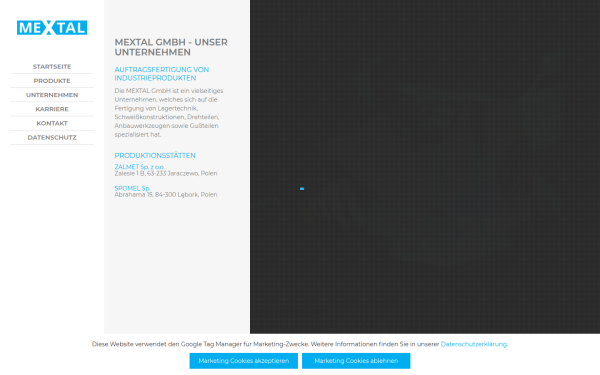The width and height of the screenshot is (600, 375).
Task: Decline marketing cookies
Action: pyautogui.click(x=356, y=361)
